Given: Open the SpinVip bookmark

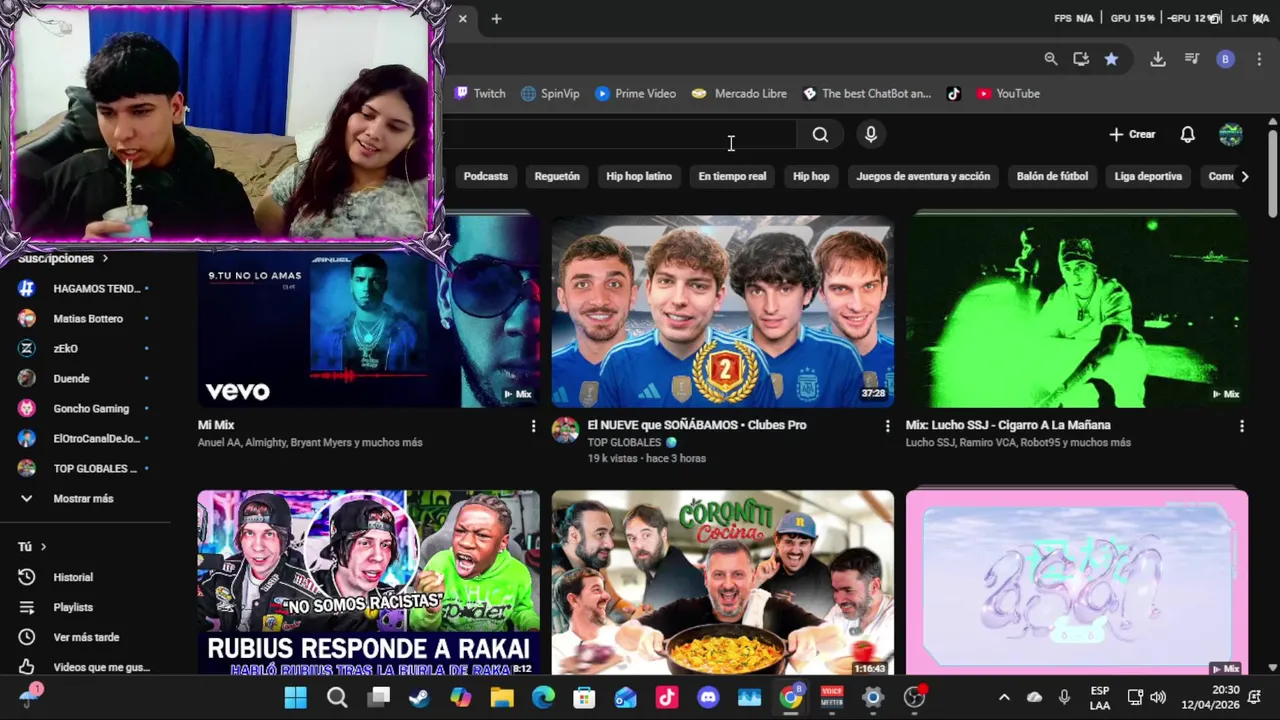Looking at the screenshot, I should coord(550,93).
